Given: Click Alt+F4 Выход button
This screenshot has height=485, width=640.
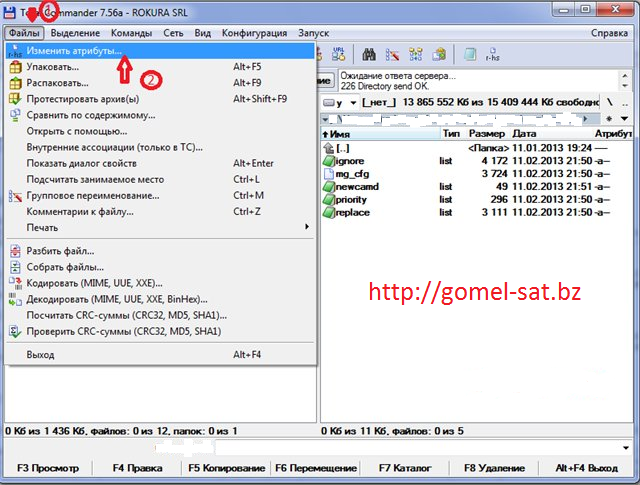Looking at the screenshot, I should tap(587, 468).
